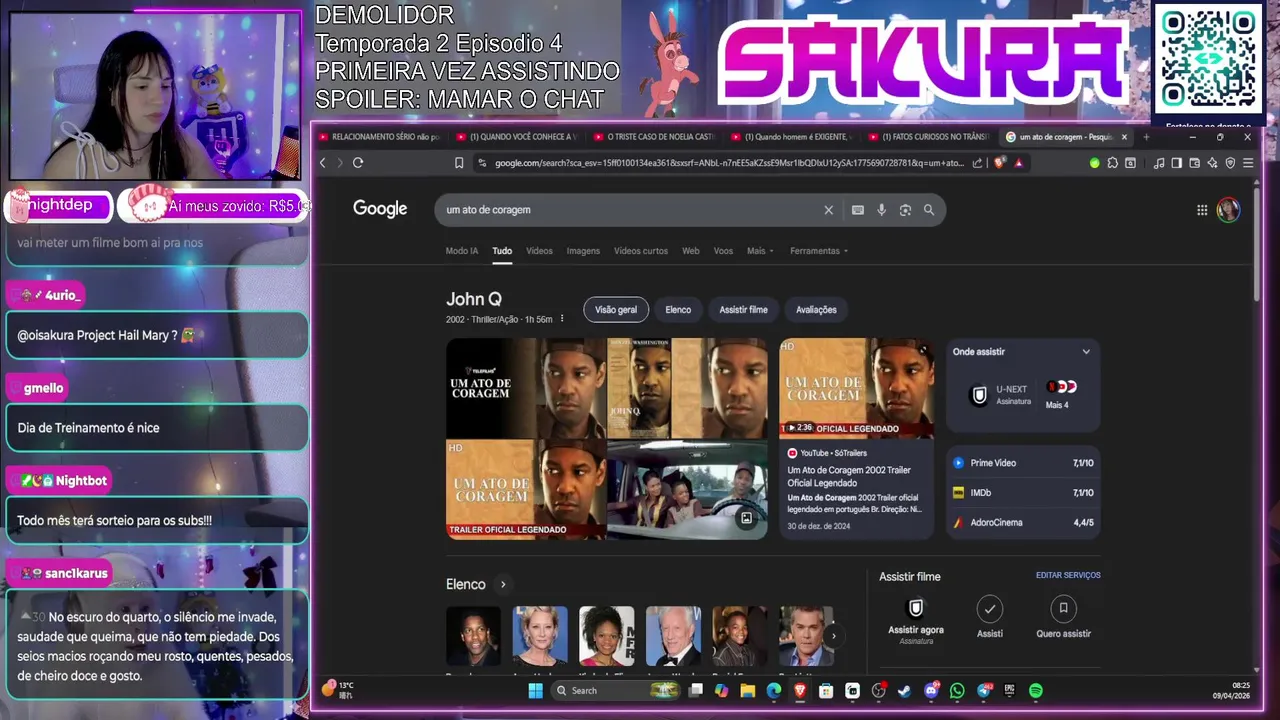Open the Brave Shields lion icon
Screen dimensions: 1280x720
[999, 163]
